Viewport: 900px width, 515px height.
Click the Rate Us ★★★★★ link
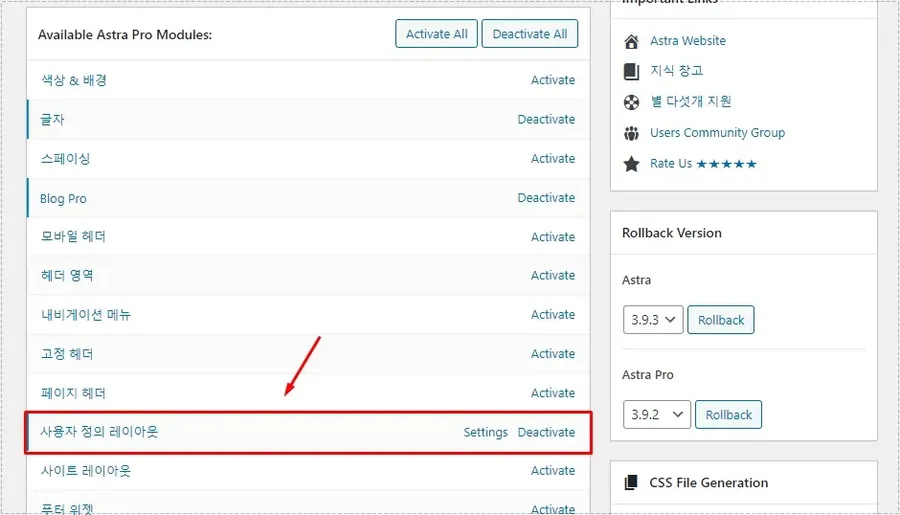tap(703, 164)
